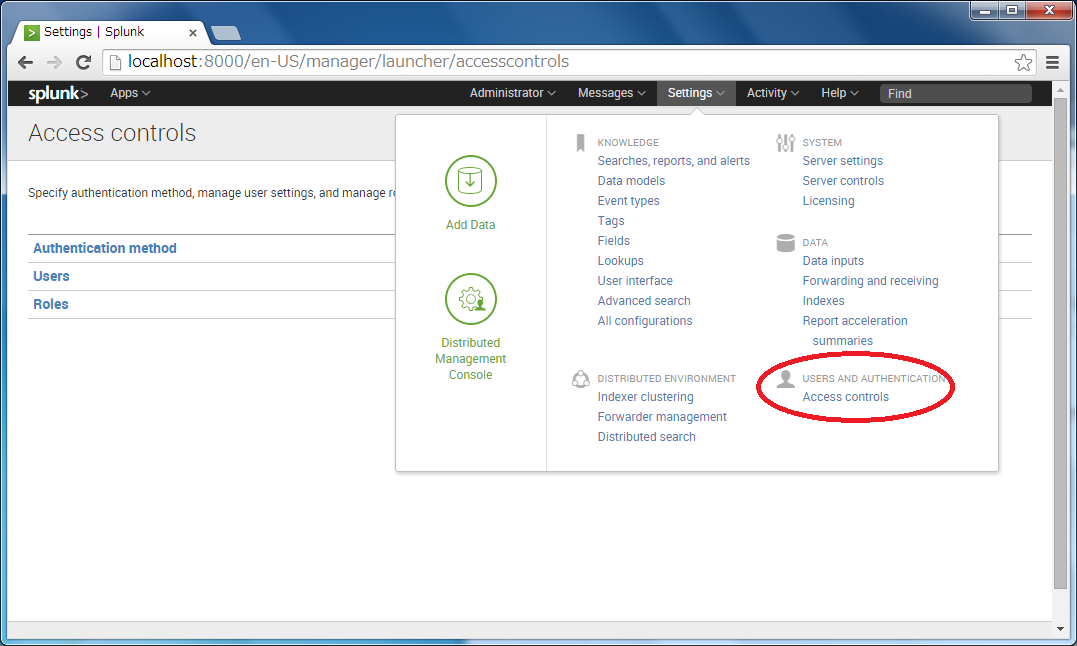Click the Distributed Environment icon
The width and height of the screenshot is (1077, 646).
[580, 379]
